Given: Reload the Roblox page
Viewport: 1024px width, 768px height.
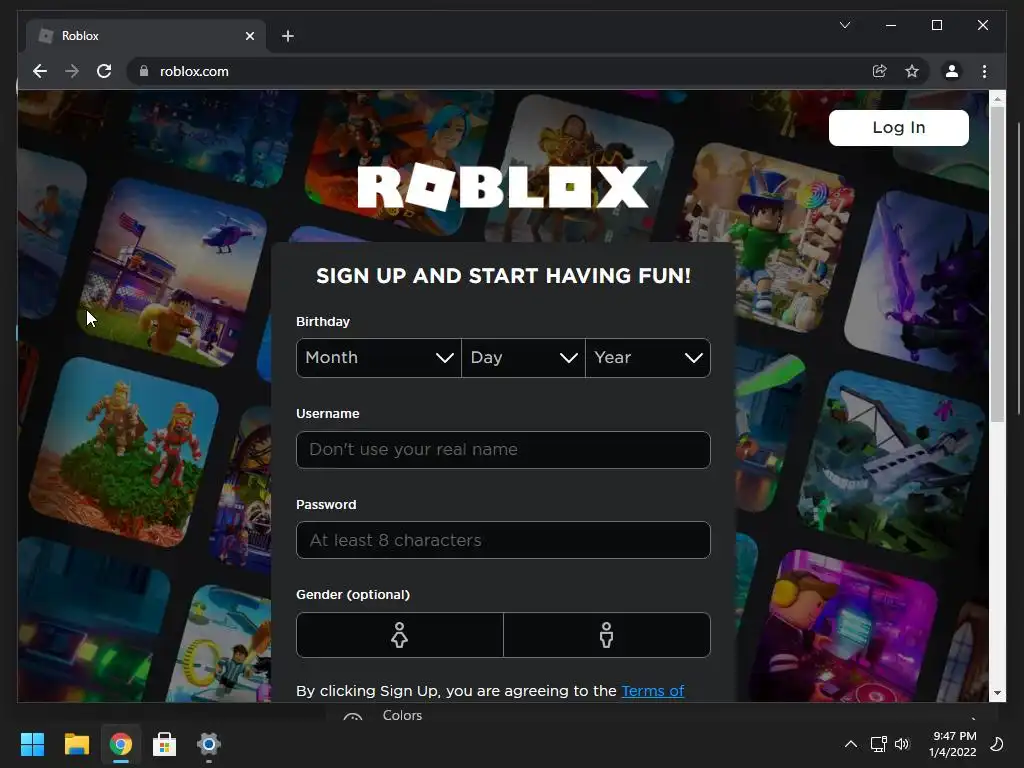Looking at the screenshot, I should [x=104, y=71].
